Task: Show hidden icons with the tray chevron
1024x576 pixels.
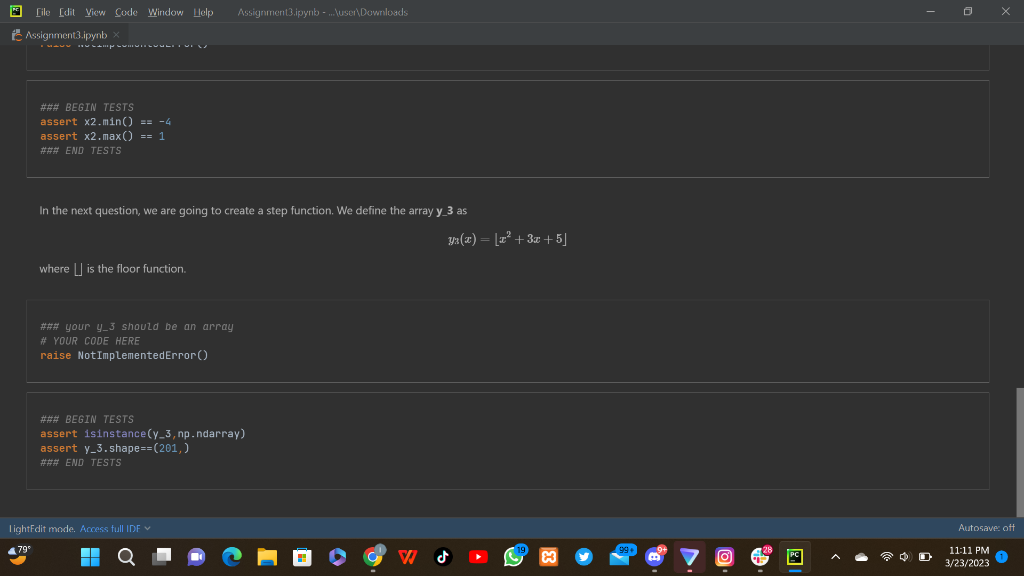Action: coord(836,557)
